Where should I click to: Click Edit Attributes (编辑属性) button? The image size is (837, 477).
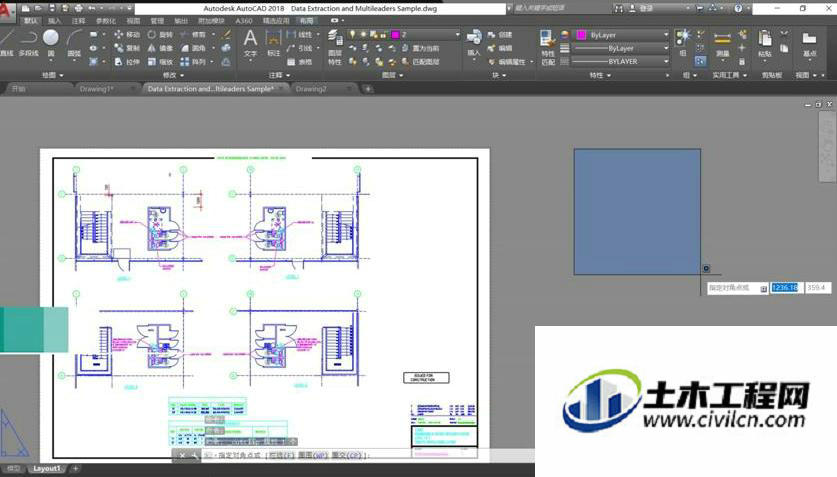tap(506, 62)
